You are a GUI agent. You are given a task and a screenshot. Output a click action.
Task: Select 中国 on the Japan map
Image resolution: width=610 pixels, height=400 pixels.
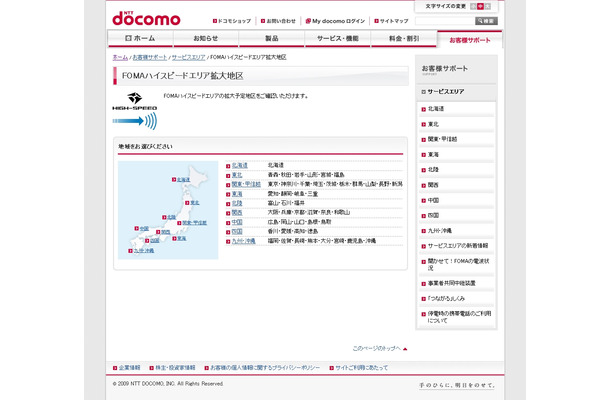[144, 228]
